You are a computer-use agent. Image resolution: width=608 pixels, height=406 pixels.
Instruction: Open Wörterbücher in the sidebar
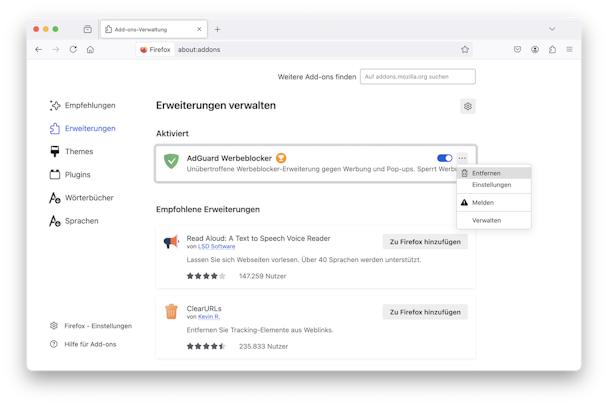click(x=81, y=198)
